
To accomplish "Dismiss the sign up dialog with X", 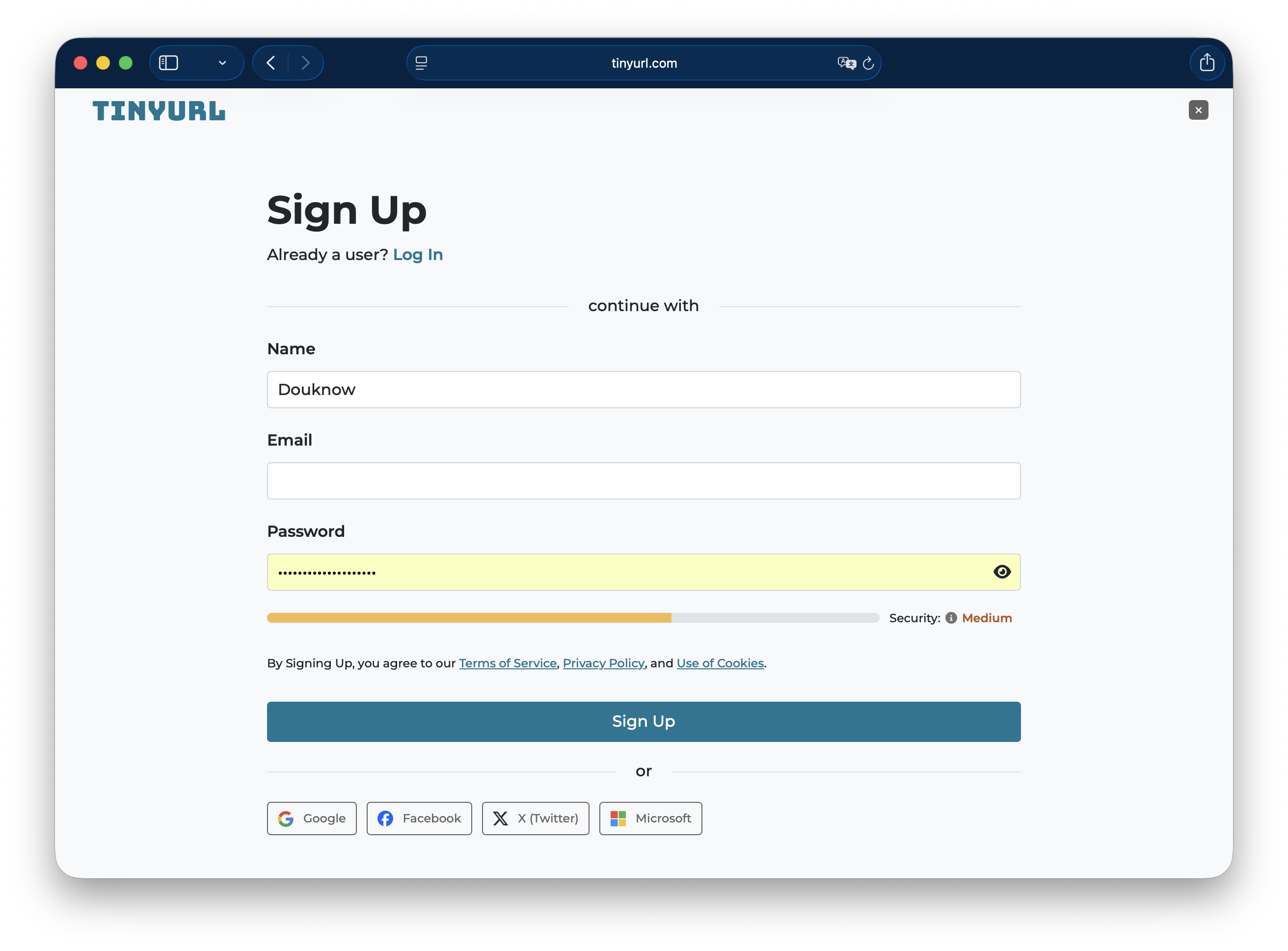I will (x=1198, y=110).
